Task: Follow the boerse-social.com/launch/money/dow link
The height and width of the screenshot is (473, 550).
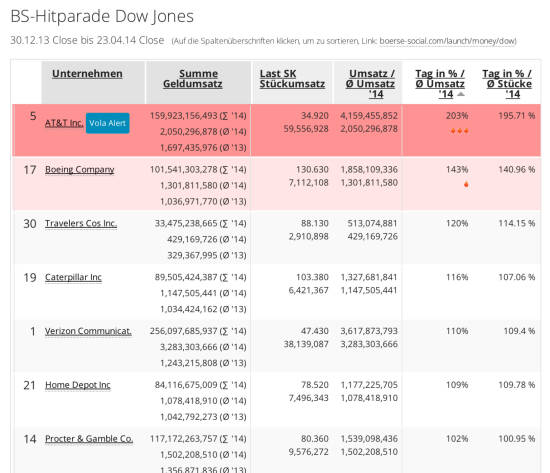Action: (x=448, y=41)
